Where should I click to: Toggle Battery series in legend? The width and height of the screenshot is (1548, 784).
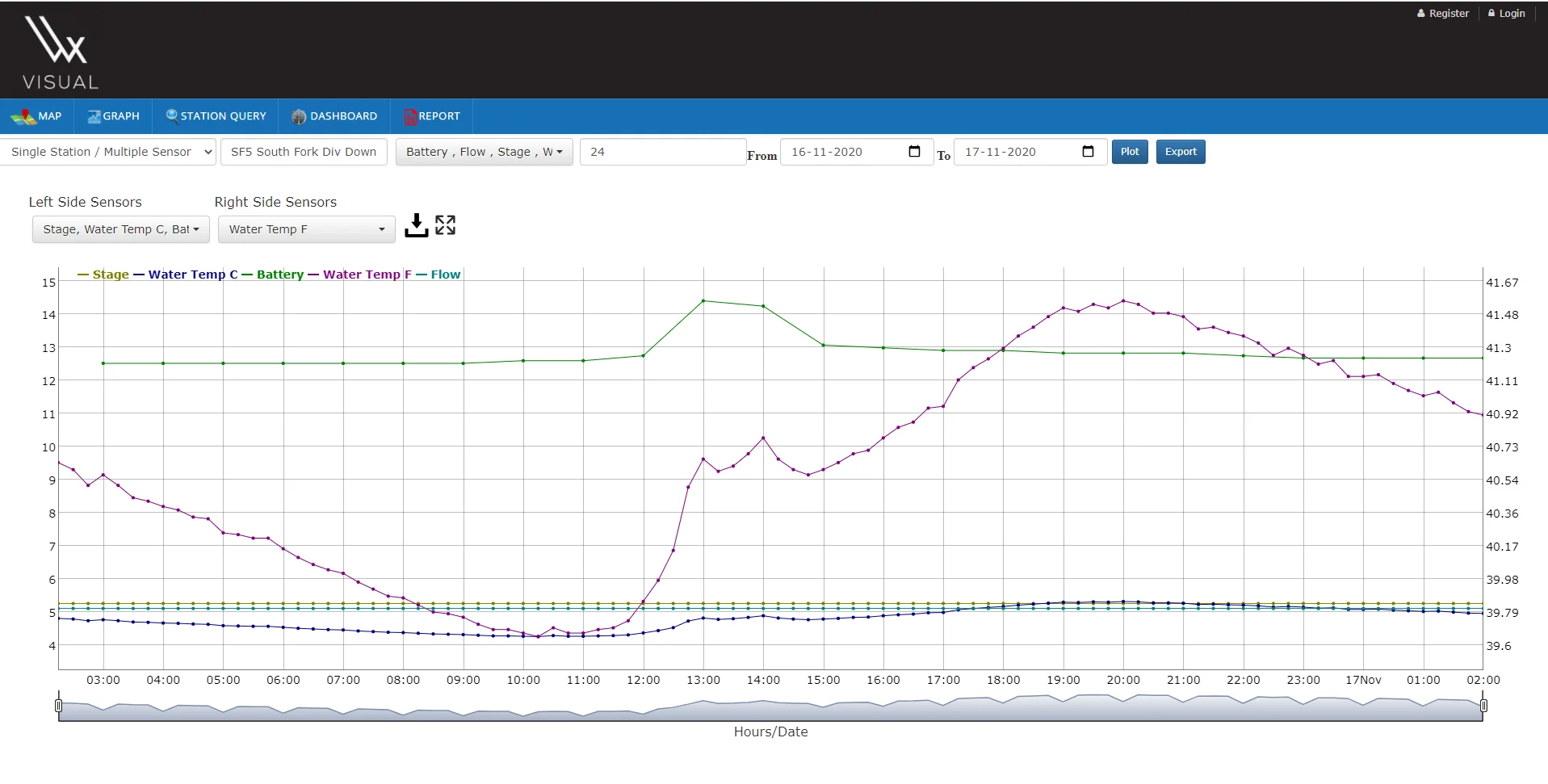click(x=273, y=275)
